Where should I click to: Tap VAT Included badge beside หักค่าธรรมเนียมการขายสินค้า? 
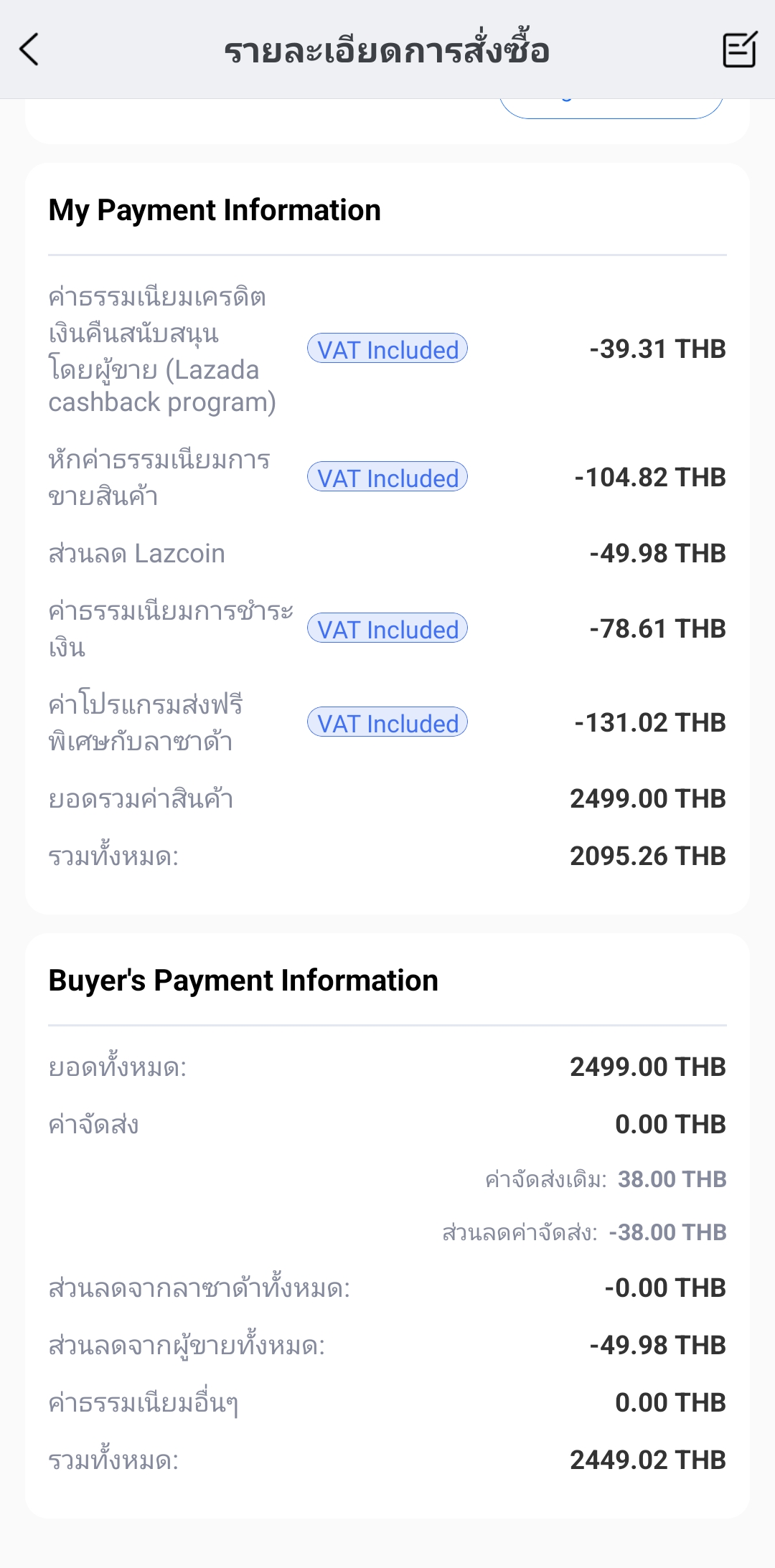(x=387, y=478)
